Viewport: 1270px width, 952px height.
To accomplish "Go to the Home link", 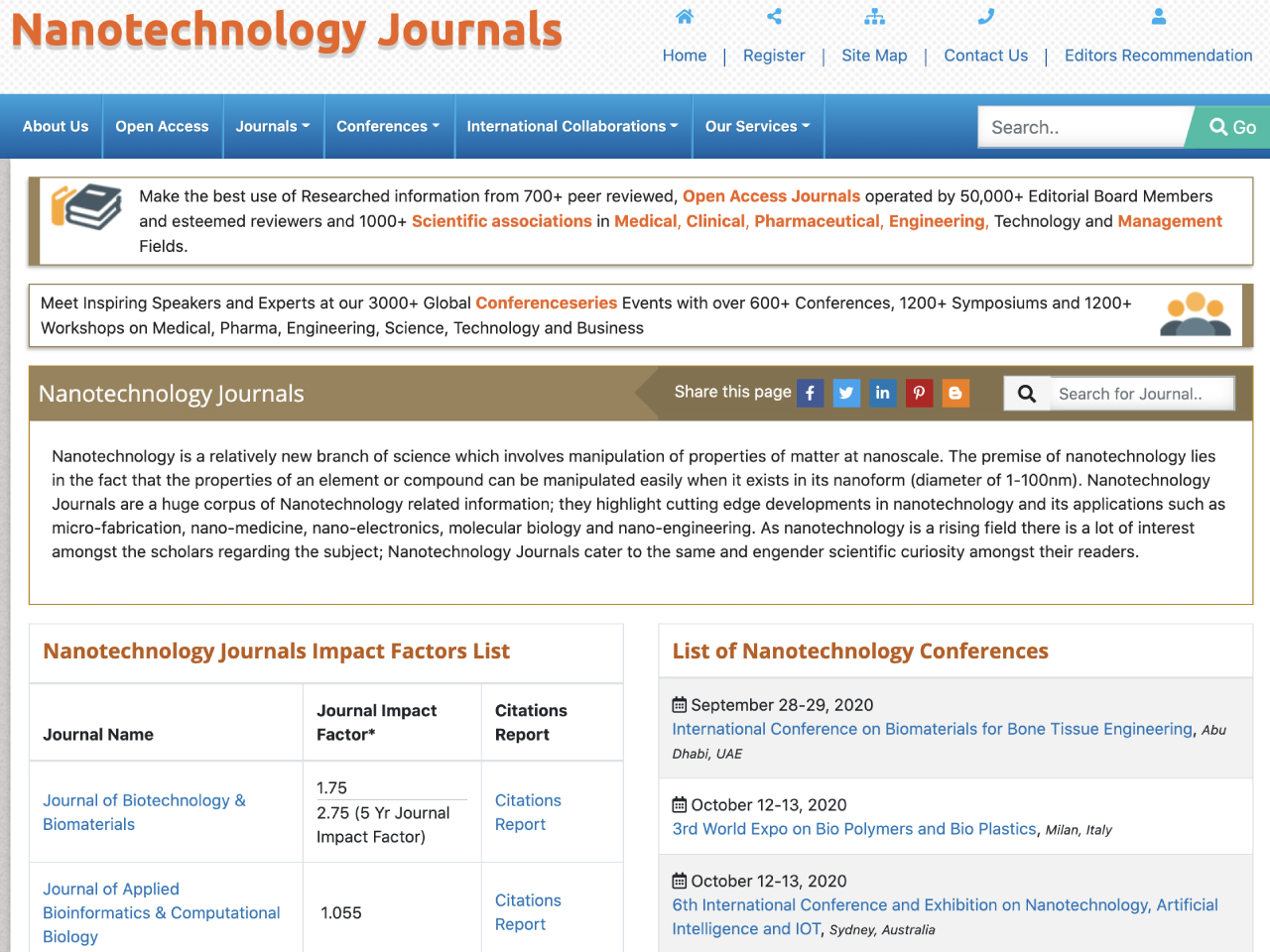I will 685,56.
